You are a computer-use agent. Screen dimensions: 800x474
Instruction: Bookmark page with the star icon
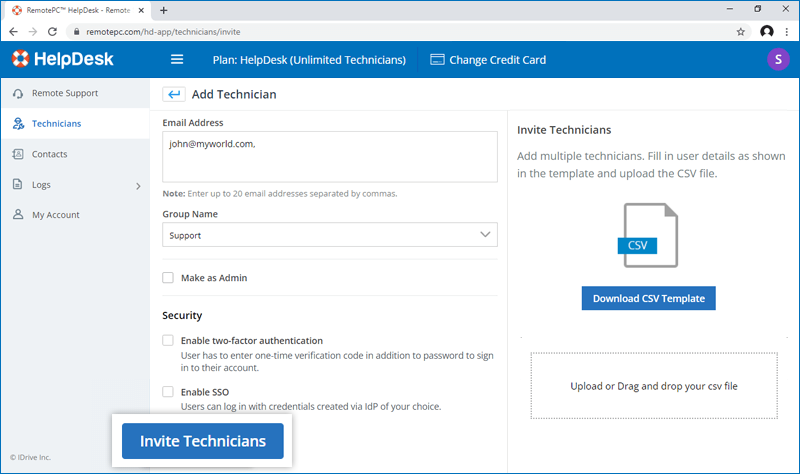coord(740,32)
